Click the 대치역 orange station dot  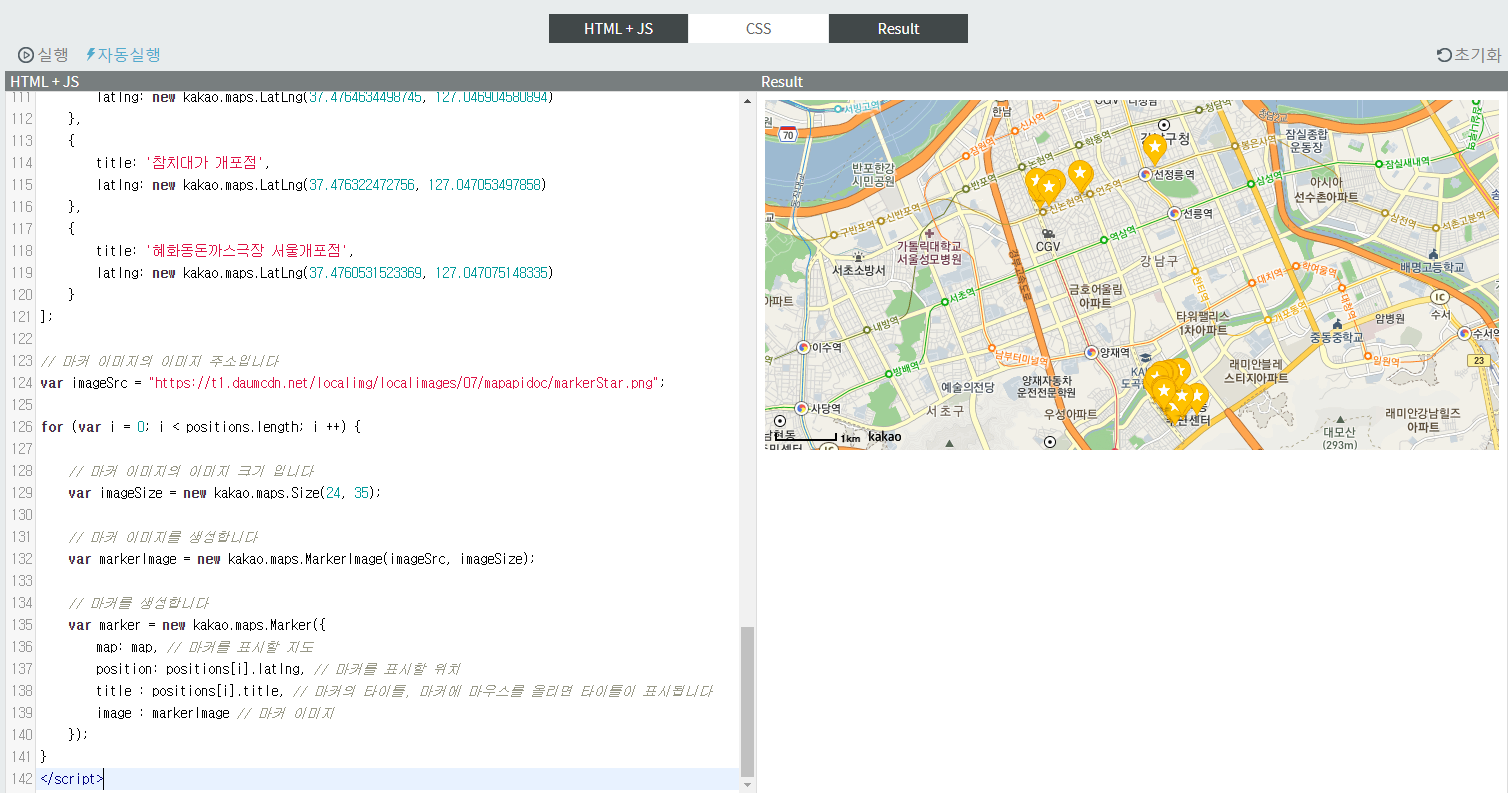[1252, 283]
